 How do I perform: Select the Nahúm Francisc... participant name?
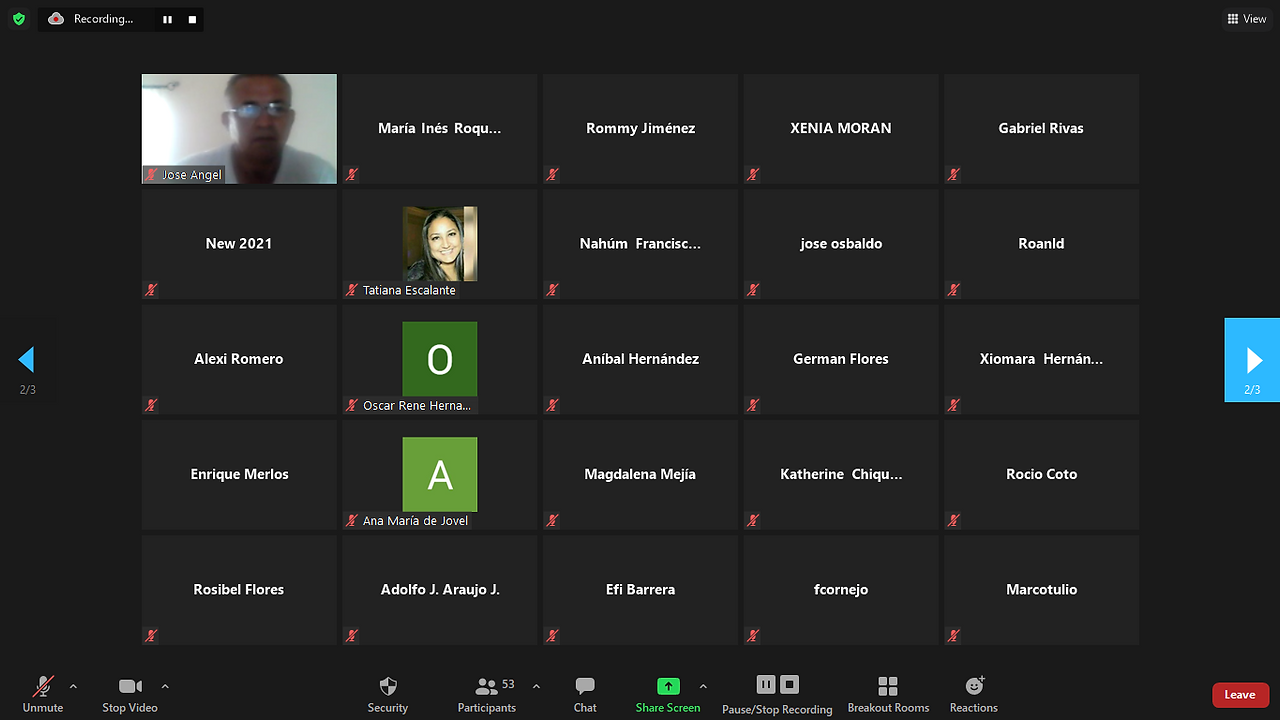(640, 243)
